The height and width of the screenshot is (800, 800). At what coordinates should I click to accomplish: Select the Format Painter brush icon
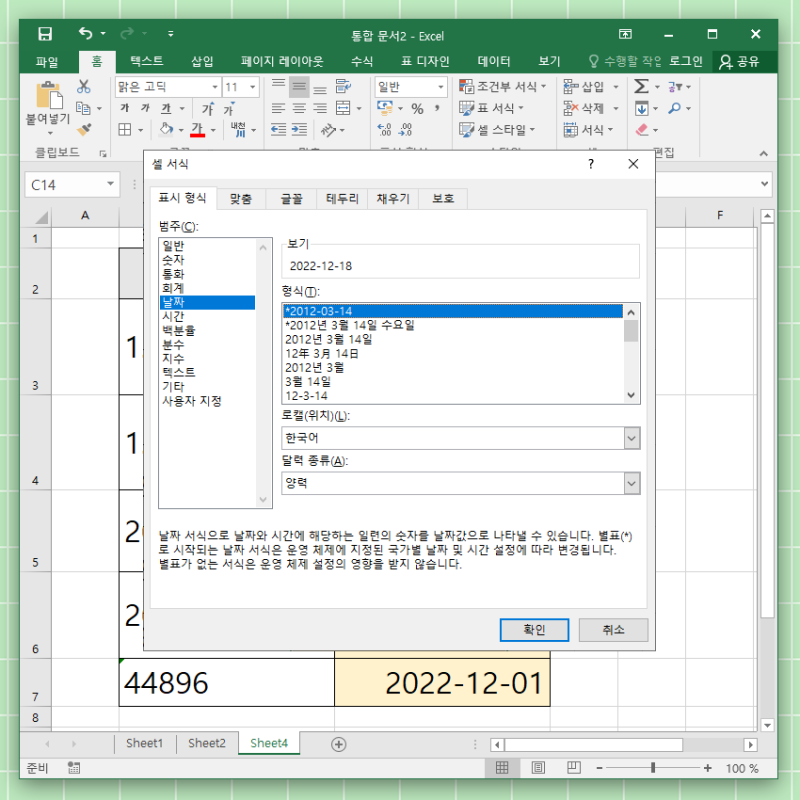84,130
